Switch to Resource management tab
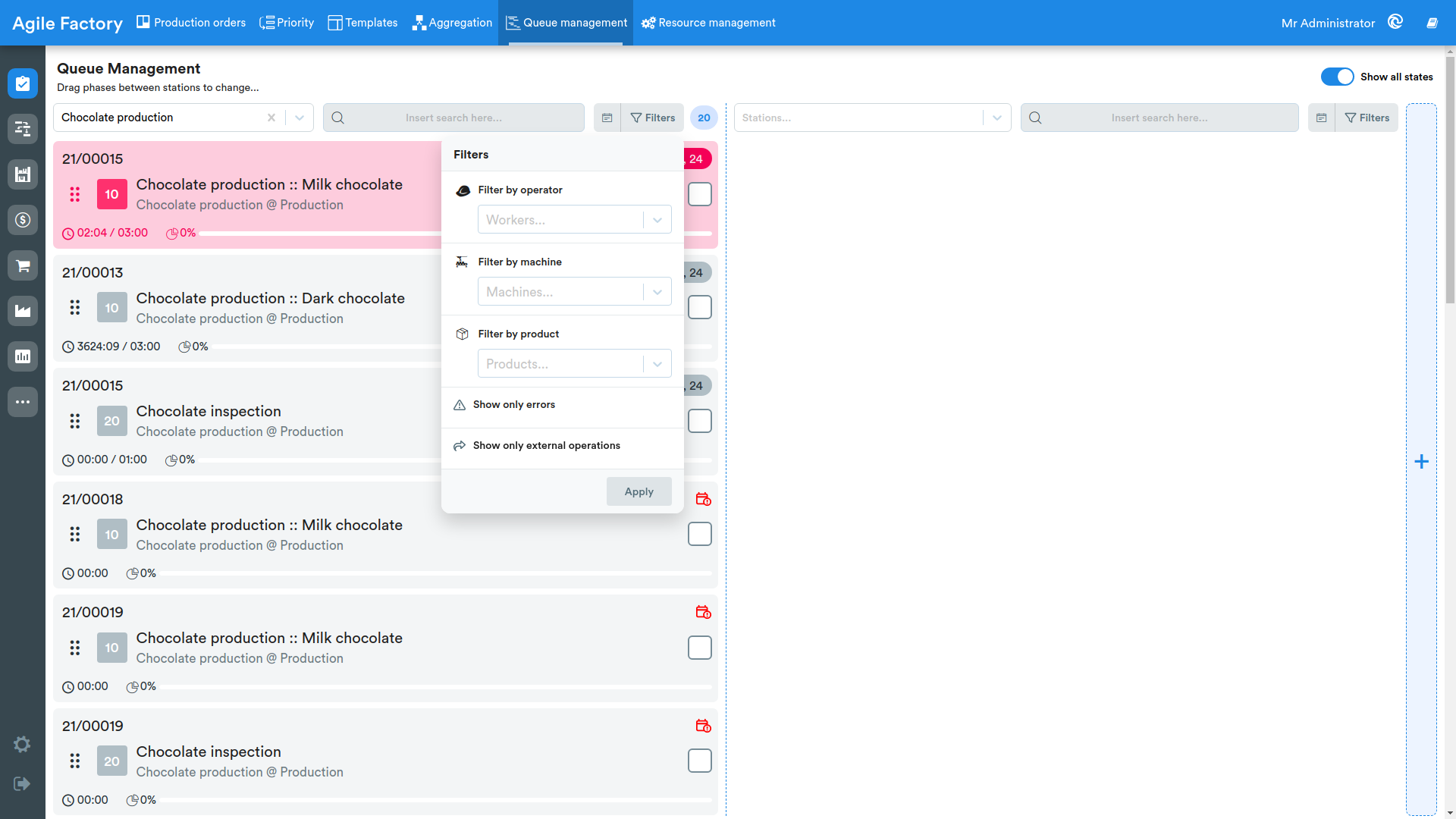 pos(708,23)
